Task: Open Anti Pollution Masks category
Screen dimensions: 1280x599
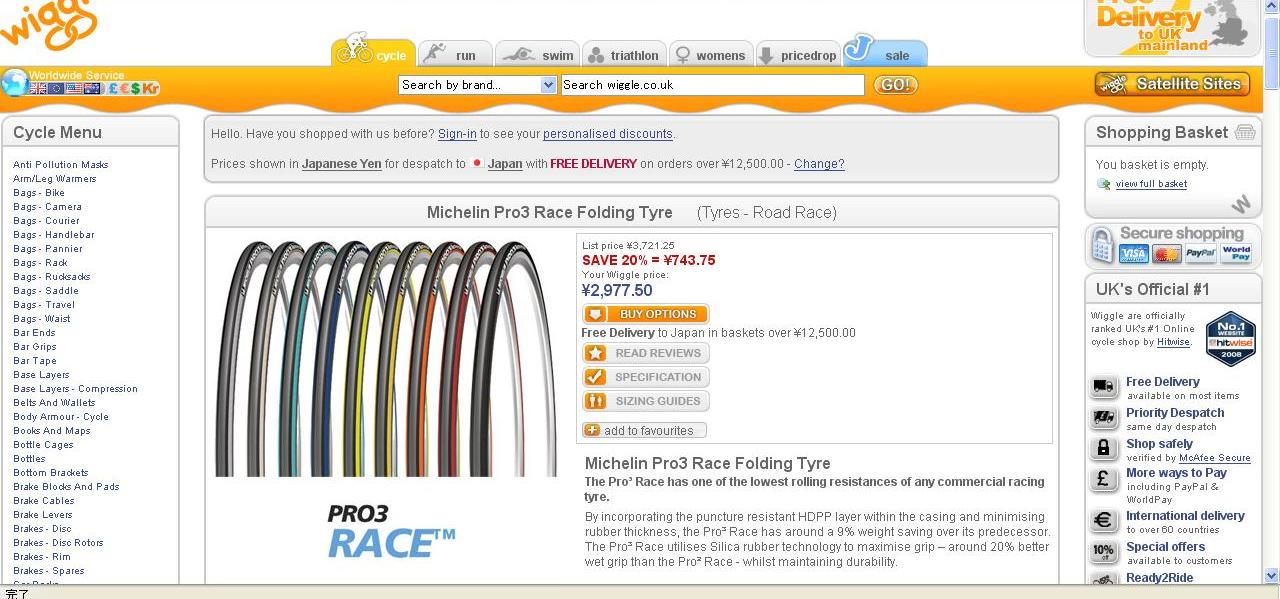Action: [x=60, y=165]
